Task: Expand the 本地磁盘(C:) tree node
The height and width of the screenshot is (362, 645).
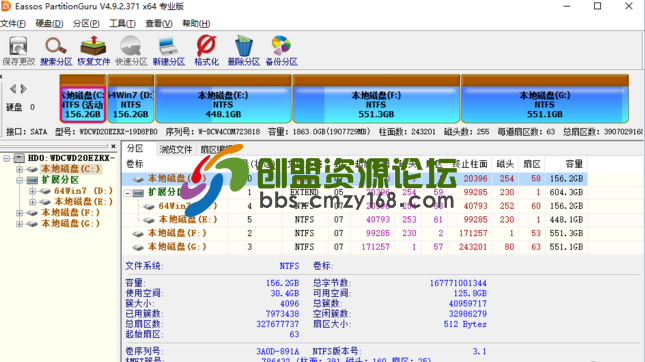Action: 19,169
